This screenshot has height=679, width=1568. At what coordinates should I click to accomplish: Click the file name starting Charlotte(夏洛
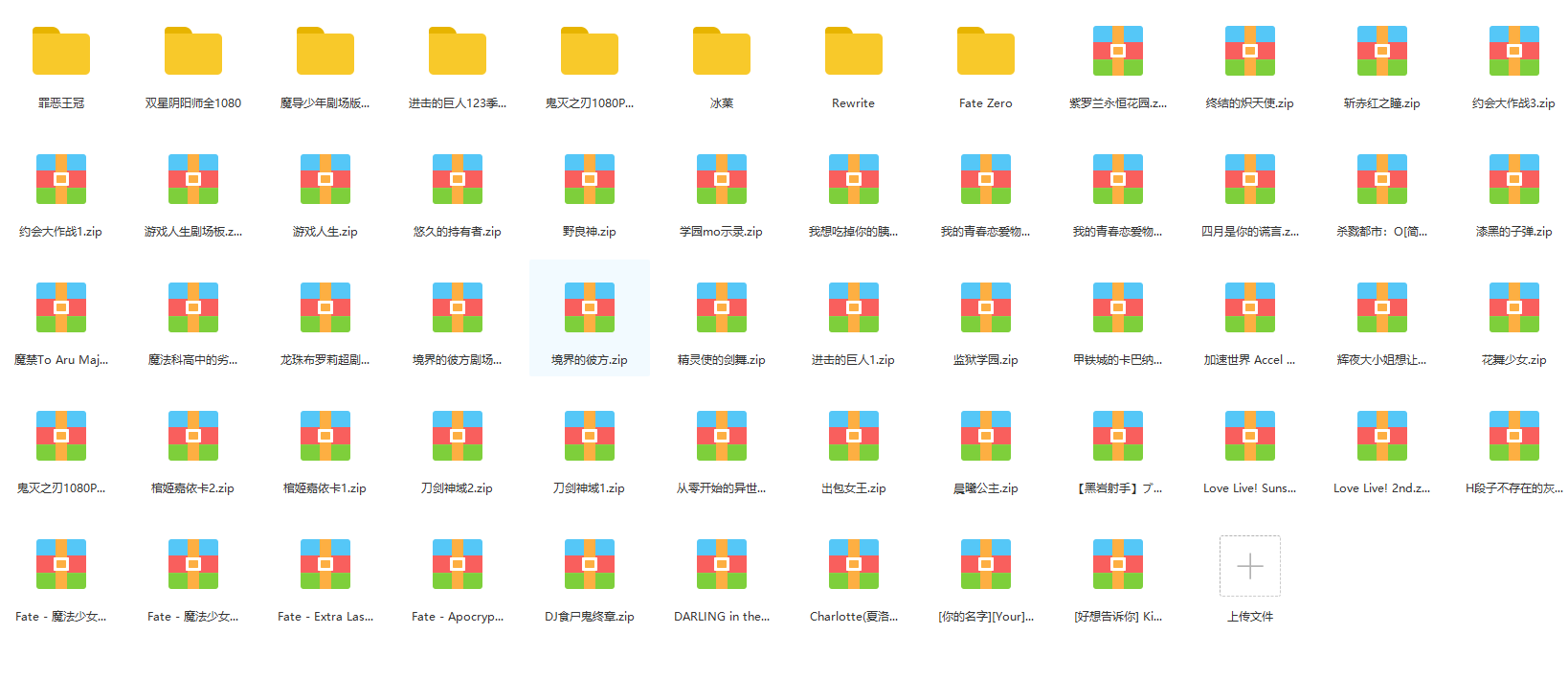[854, 617]
